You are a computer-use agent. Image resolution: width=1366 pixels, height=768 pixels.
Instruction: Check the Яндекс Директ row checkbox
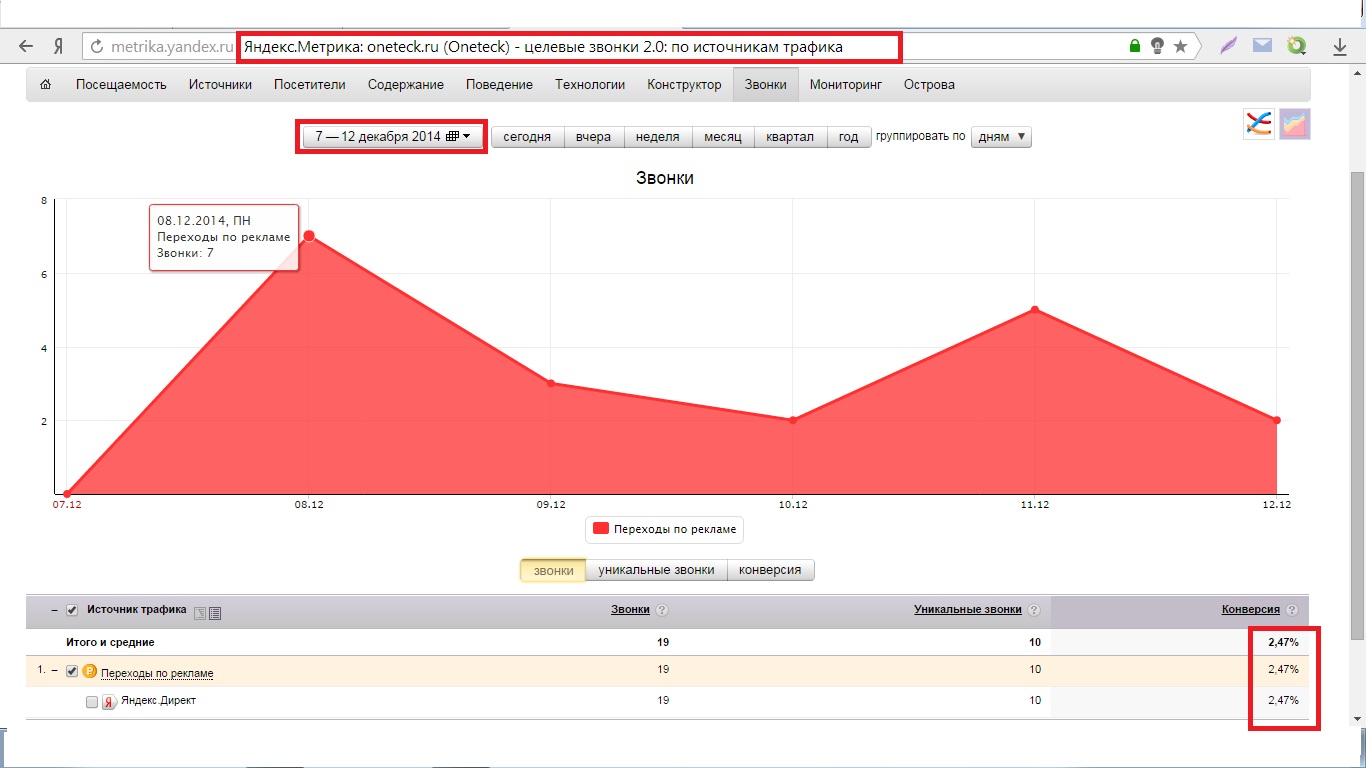[x=92, y=702]
